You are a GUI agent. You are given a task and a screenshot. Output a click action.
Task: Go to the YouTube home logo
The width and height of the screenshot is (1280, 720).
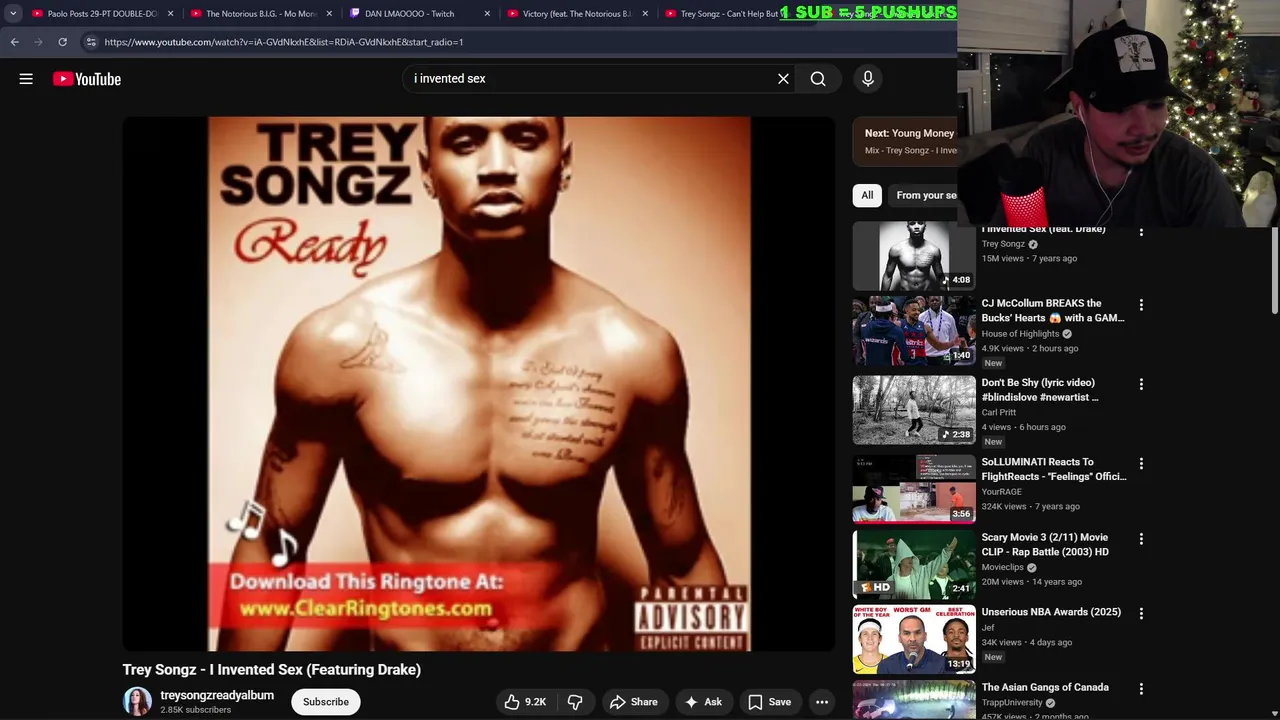(x=87, y=79)
